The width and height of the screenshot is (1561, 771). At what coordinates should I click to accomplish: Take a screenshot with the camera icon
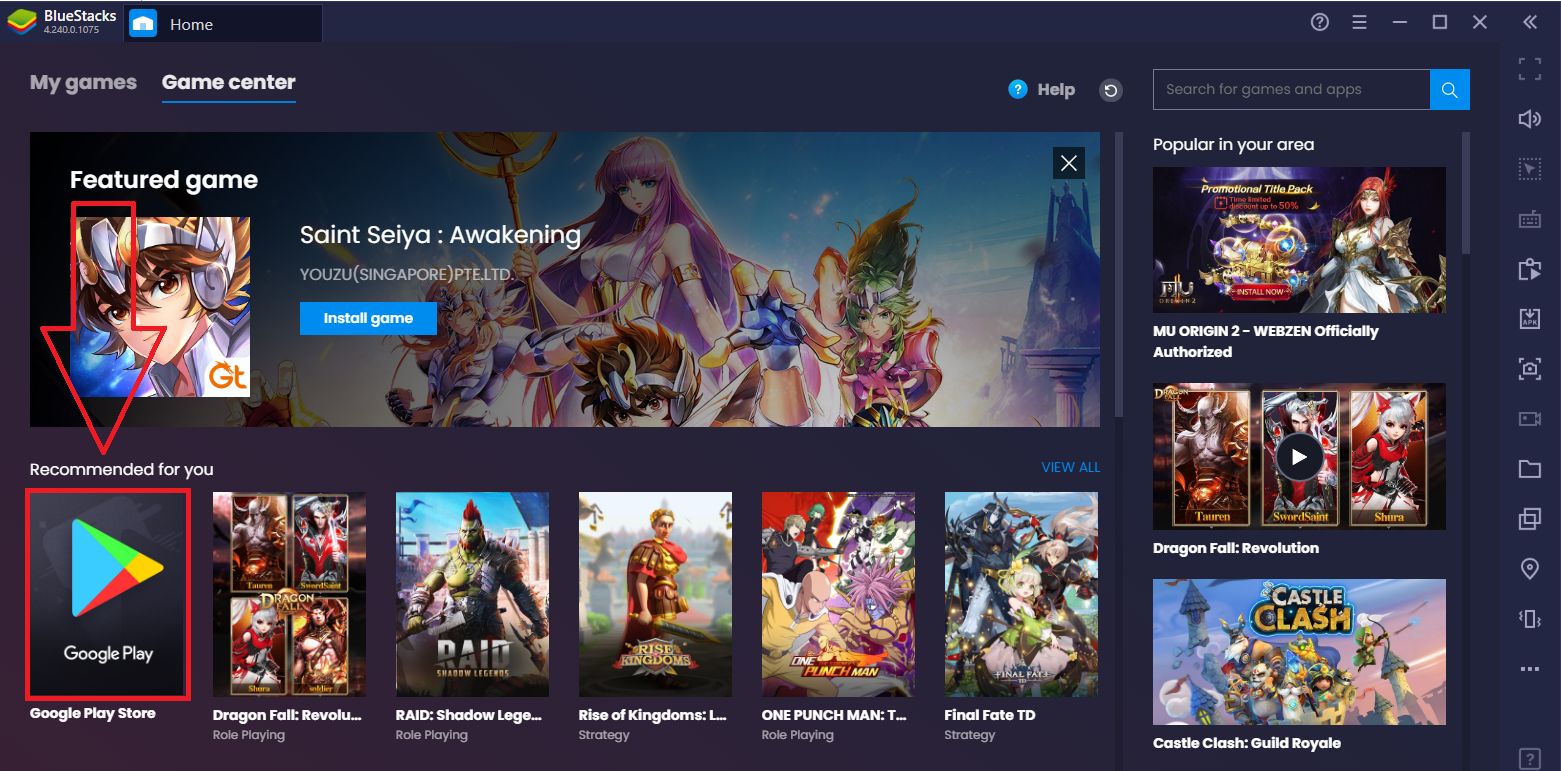click(x=1529, y=369)
